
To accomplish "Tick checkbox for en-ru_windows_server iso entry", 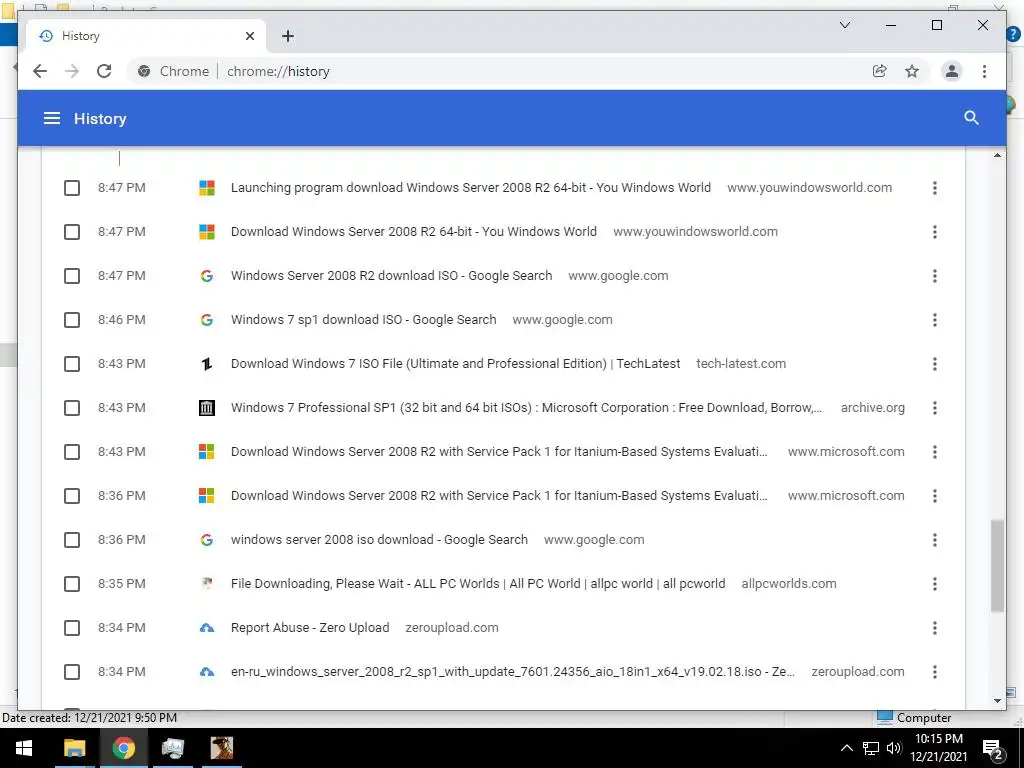I will pos(72,672).
